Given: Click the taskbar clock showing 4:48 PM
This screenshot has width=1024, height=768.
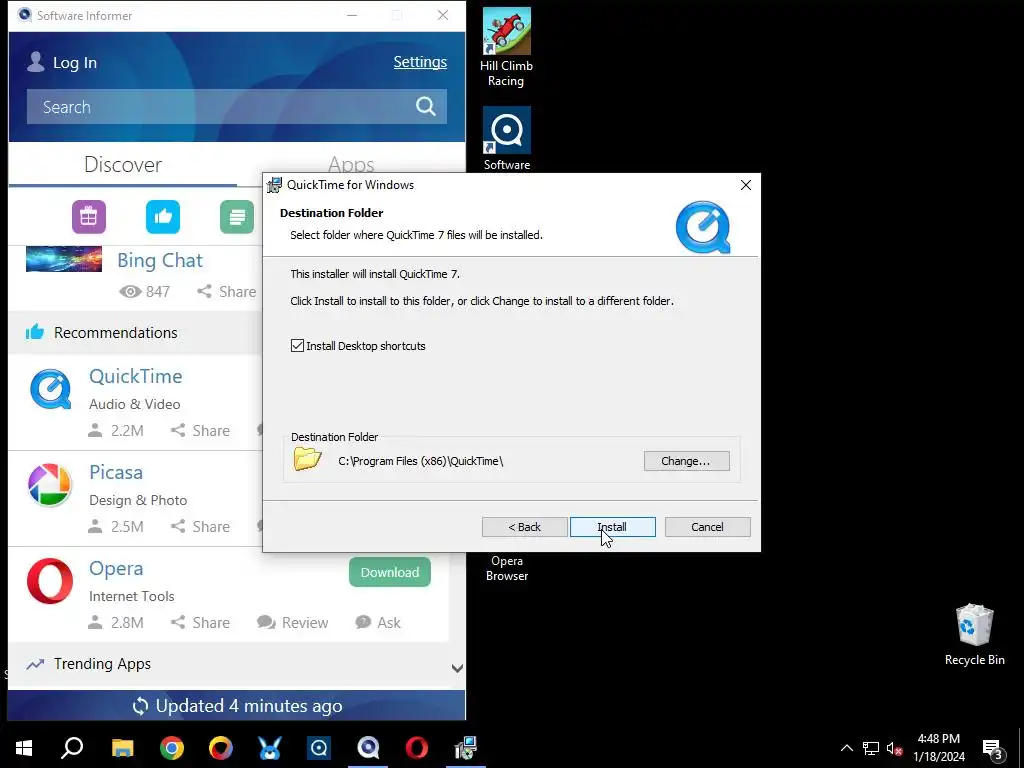Looking at the screenshot, I should tap(938, 748).
